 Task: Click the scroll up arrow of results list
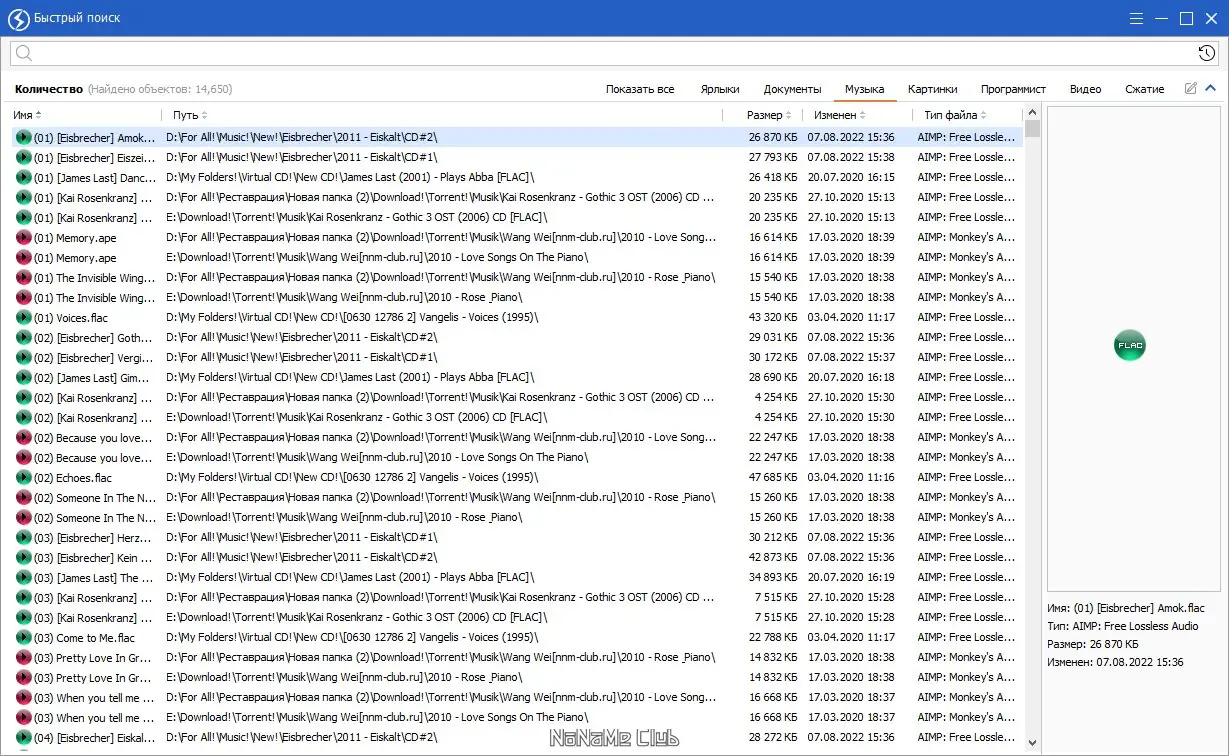[x=1032, y=111]
